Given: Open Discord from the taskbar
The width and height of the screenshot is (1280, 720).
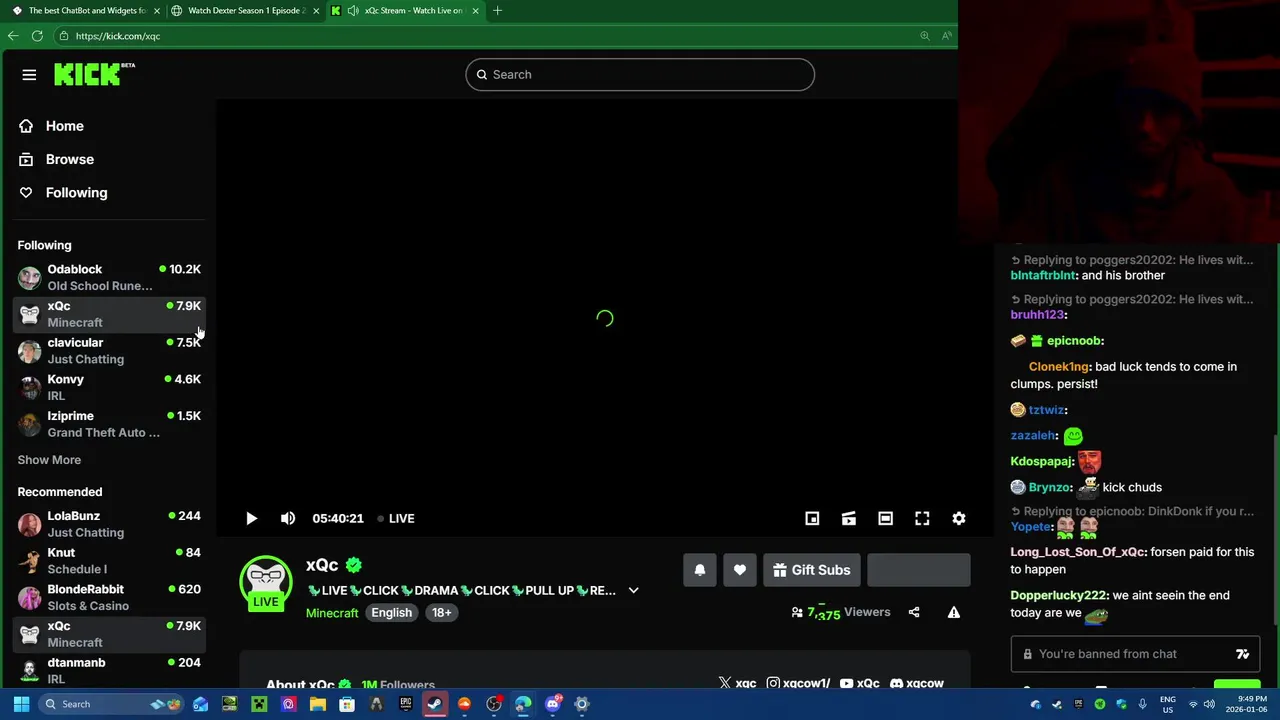Looking at the screenshot, I should [x=552, y=704].
